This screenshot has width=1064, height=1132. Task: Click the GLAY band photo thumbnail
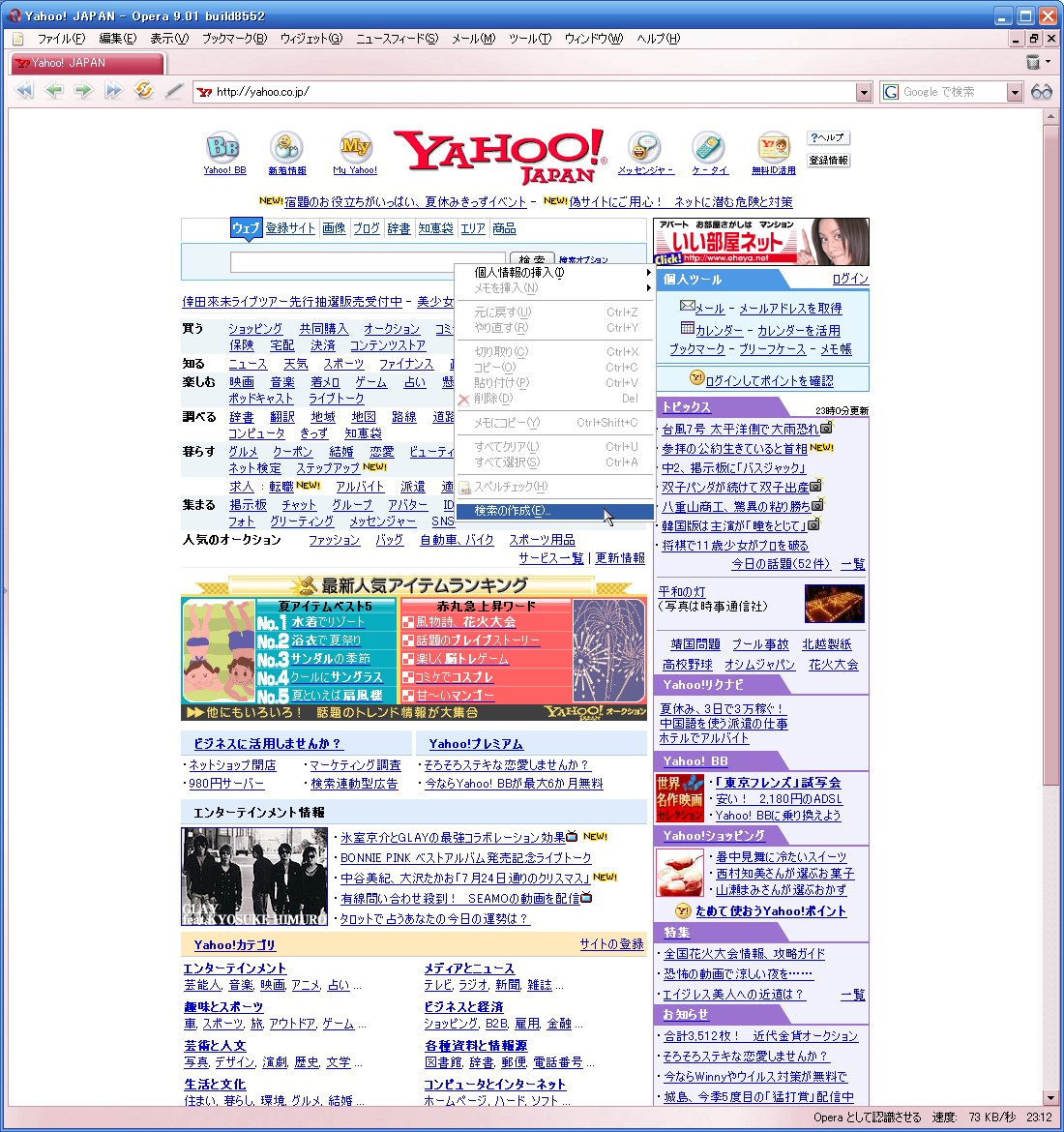click(x=254, y=877)
